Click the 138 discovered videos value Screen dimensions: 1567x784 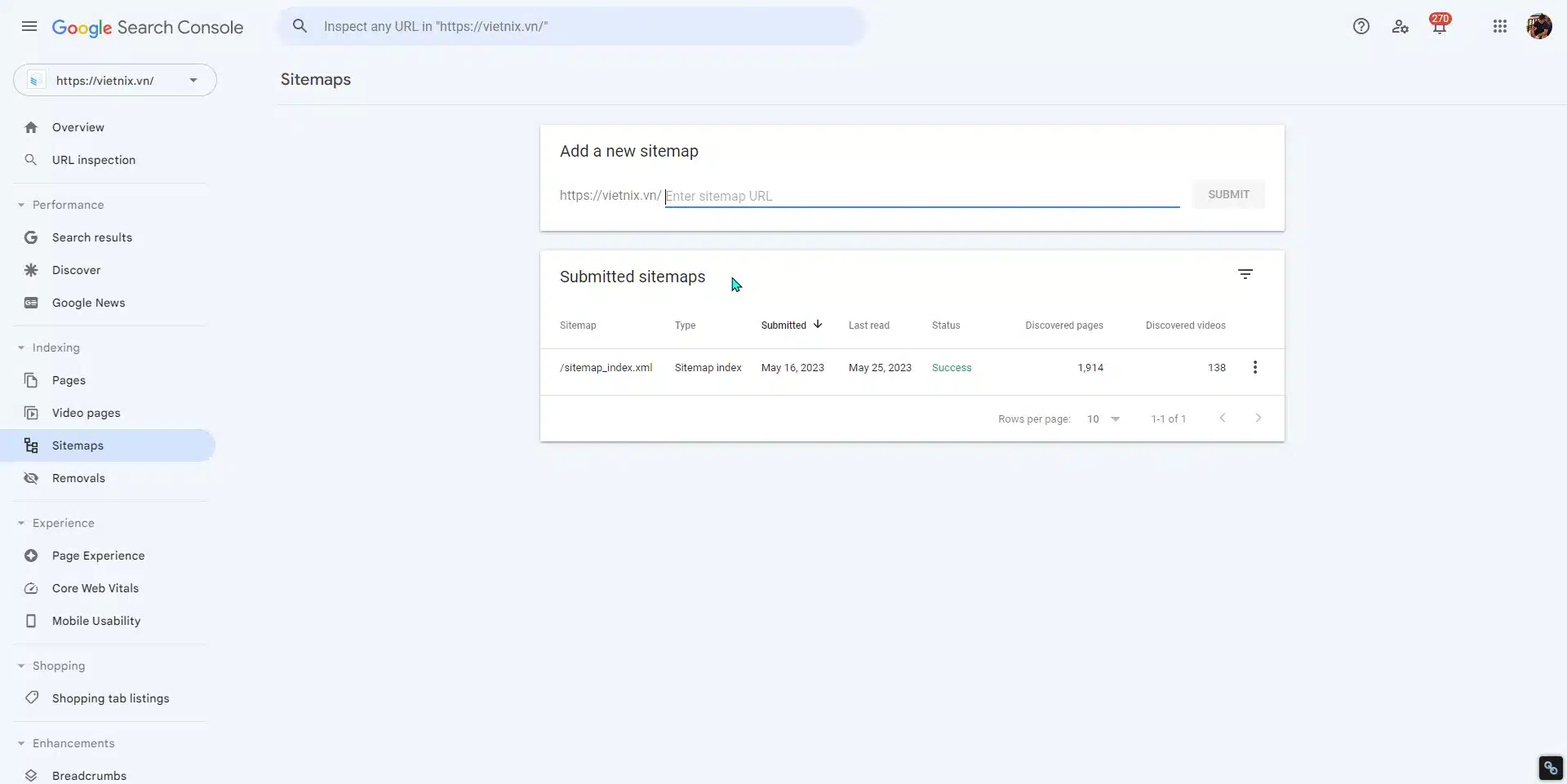(x=1217, y=368)
